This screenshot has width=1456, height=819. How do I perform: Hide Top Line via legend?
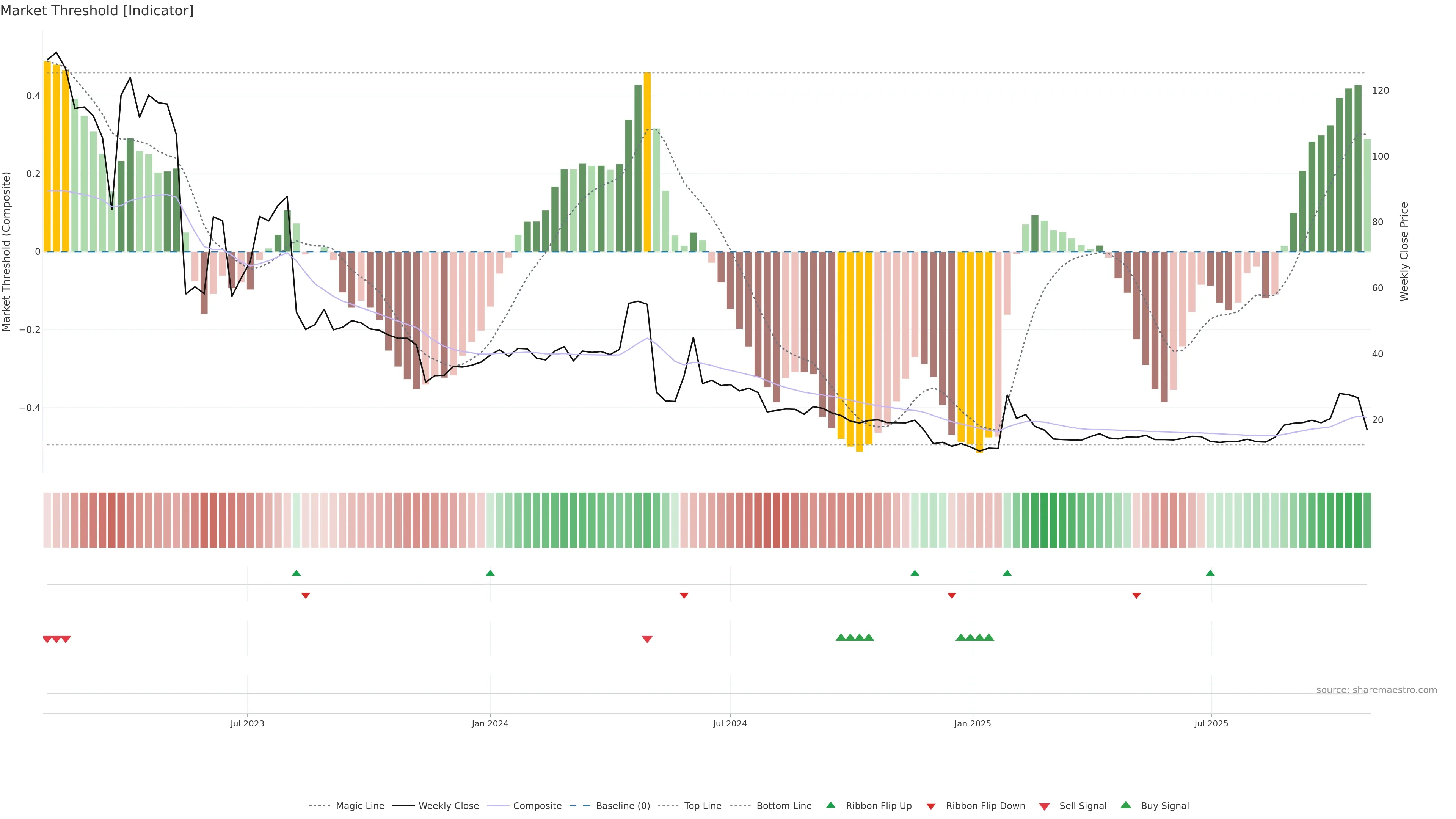pos(703,806)
